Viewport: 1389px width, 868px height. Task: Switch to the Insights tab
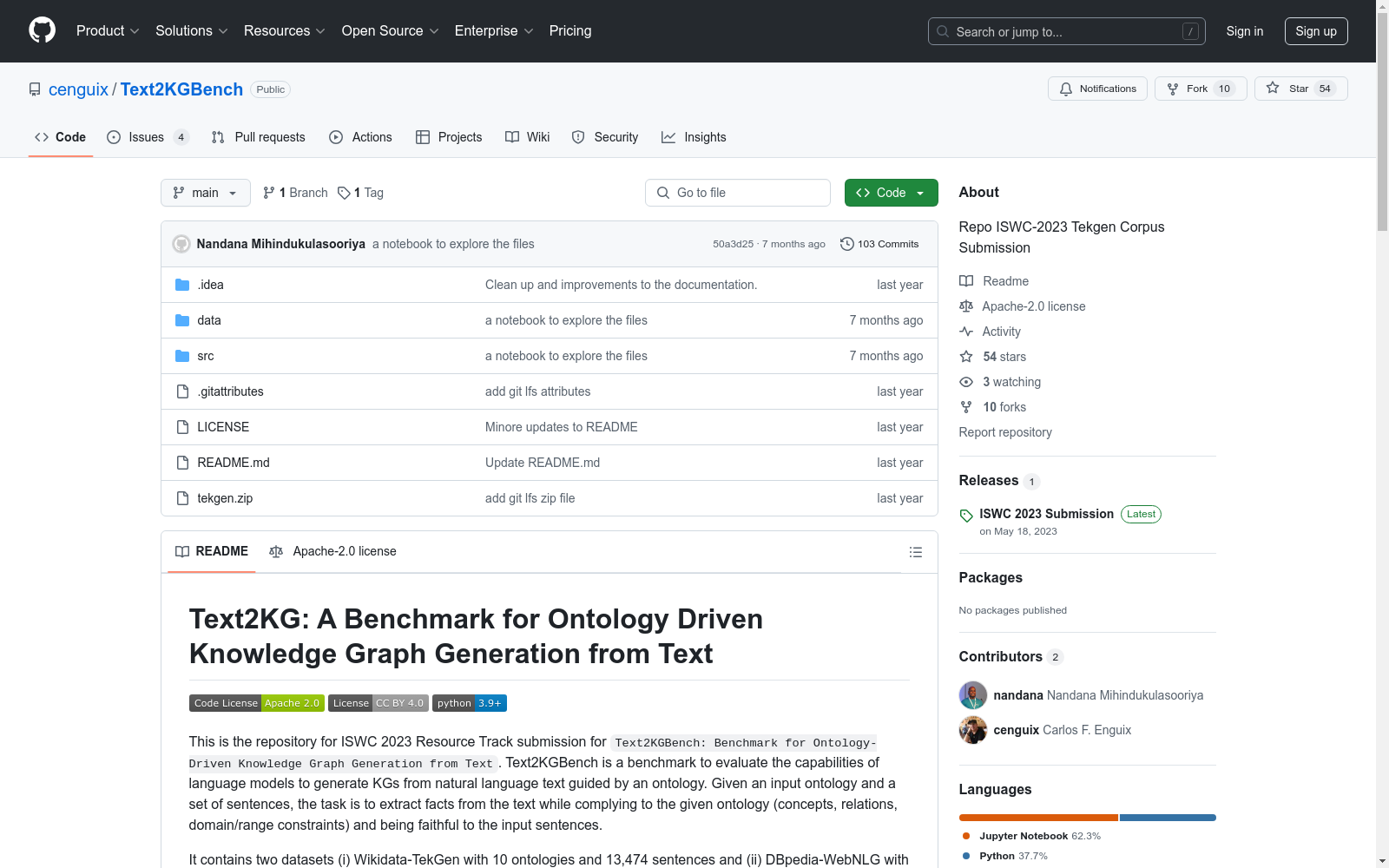(694, 137)
